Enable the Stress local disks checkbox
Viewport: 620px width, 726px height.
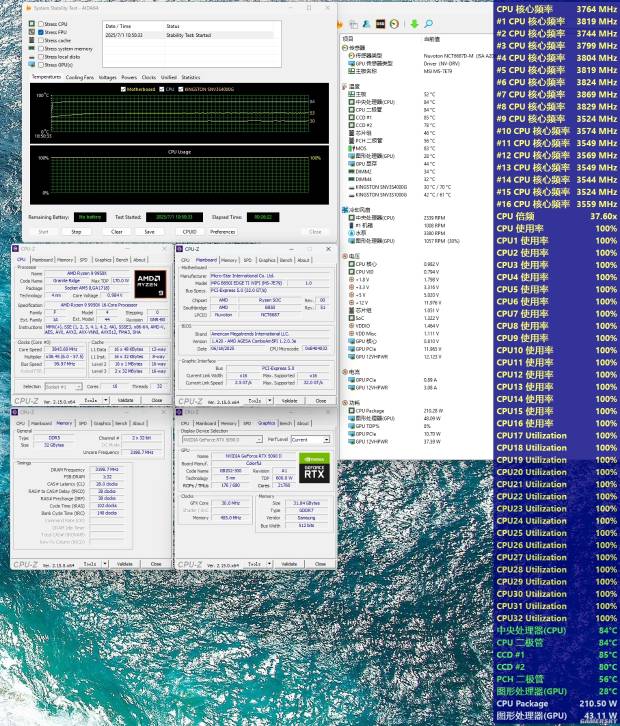(x=41, y=57)
